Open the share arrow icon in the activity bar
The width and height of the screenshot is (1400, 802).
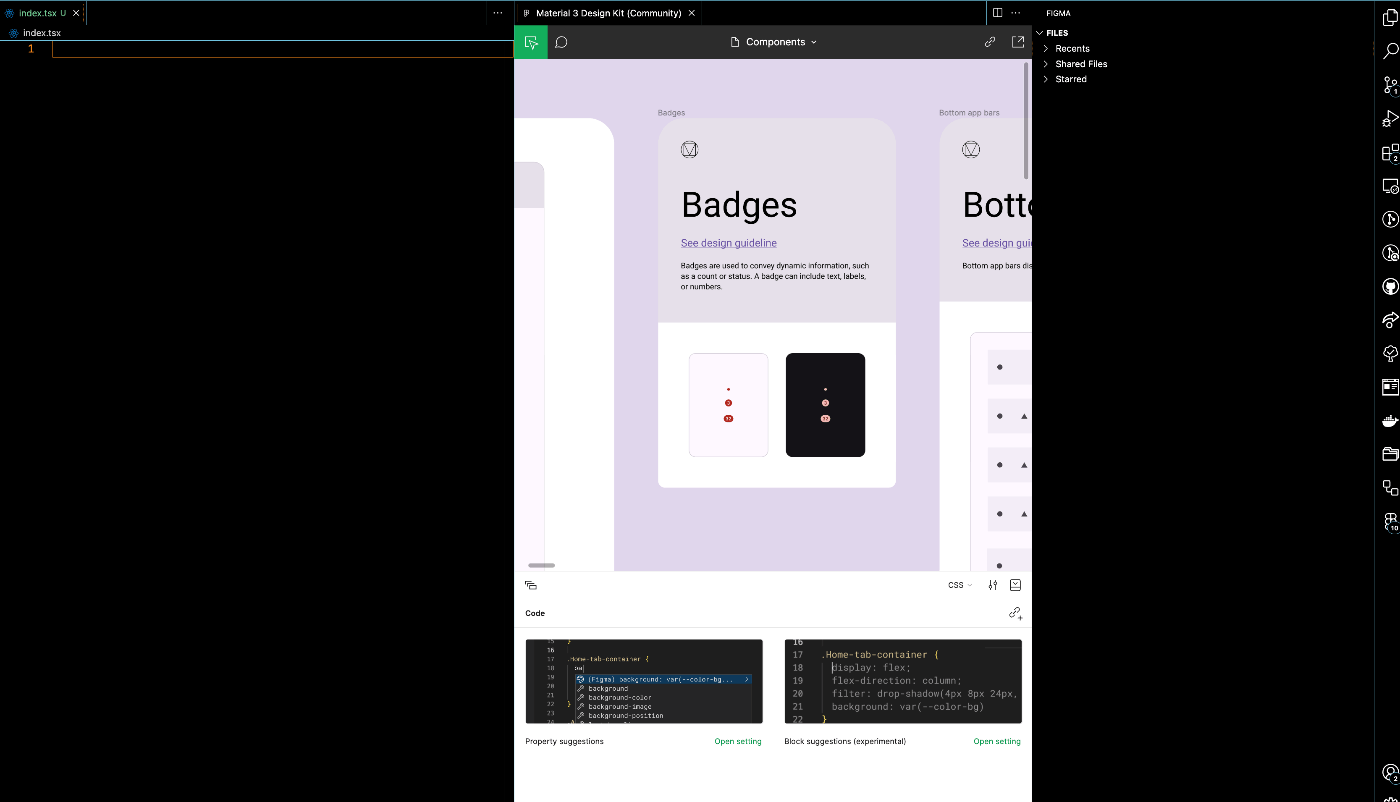click(x=1390, y=320)
